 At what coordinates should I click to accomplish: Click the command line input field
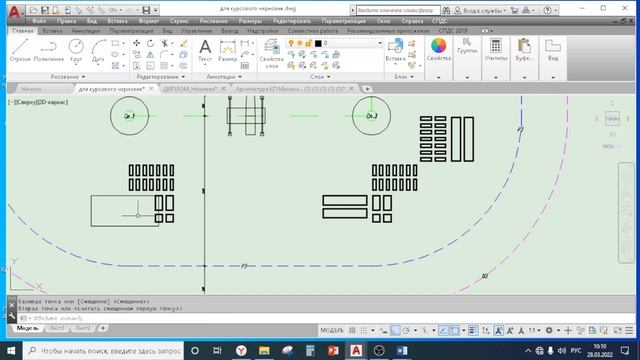click(x=327, y=318)
